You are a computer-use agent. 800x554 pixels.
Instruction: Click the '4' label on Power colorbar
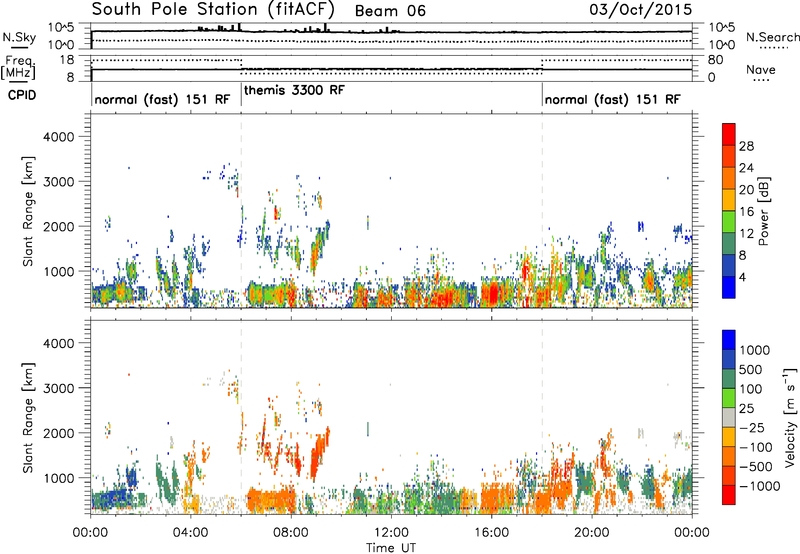(743, 278)
